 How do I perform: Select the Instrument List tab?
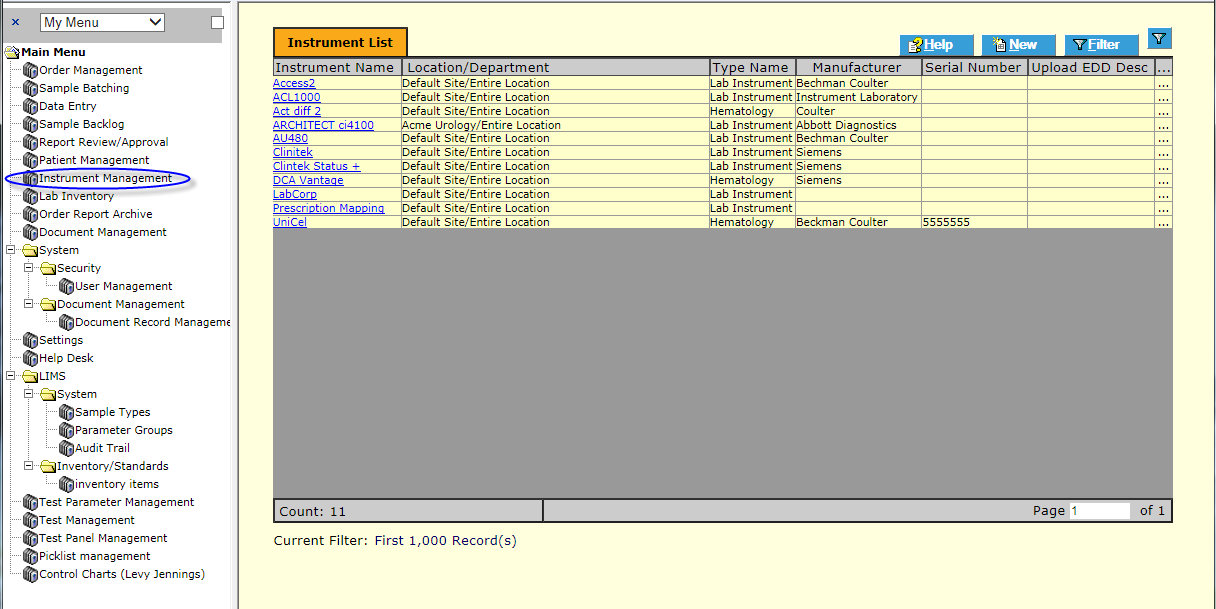click(x=340, y=43)
